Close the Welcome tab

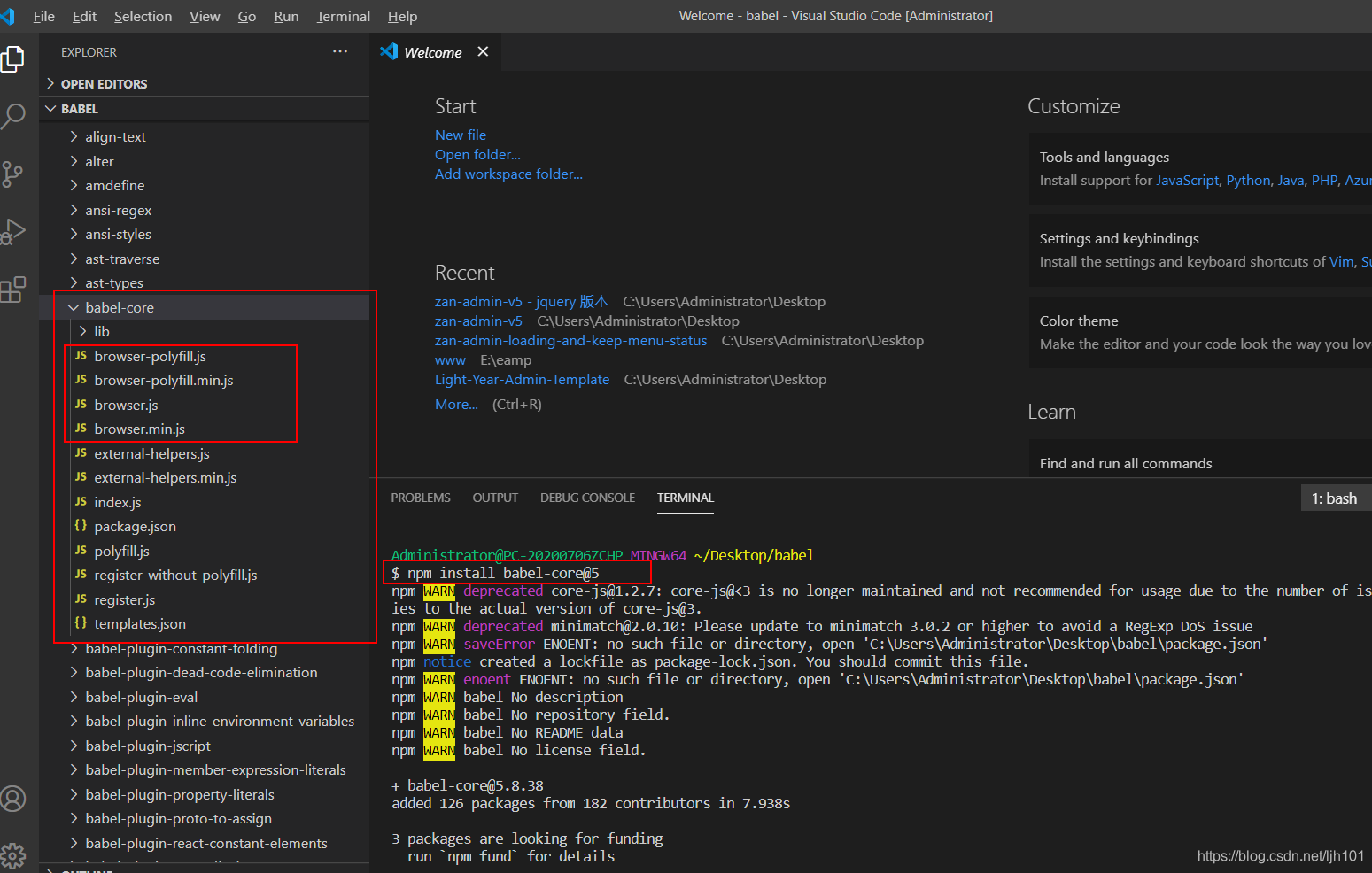click(483, 51)
